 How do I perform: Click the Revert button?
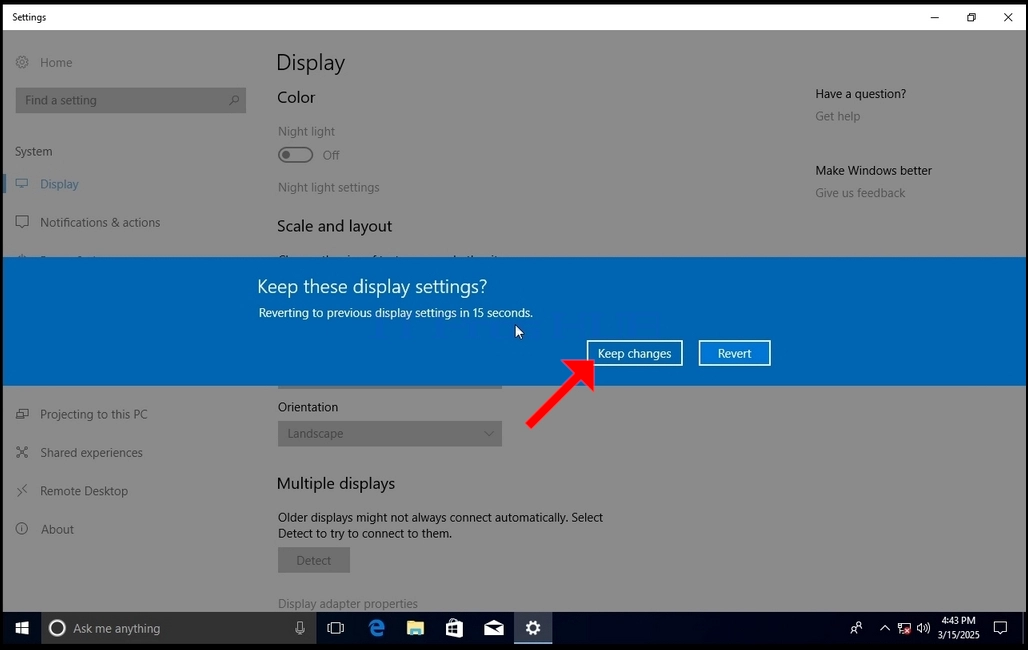(x=734, y=353)
